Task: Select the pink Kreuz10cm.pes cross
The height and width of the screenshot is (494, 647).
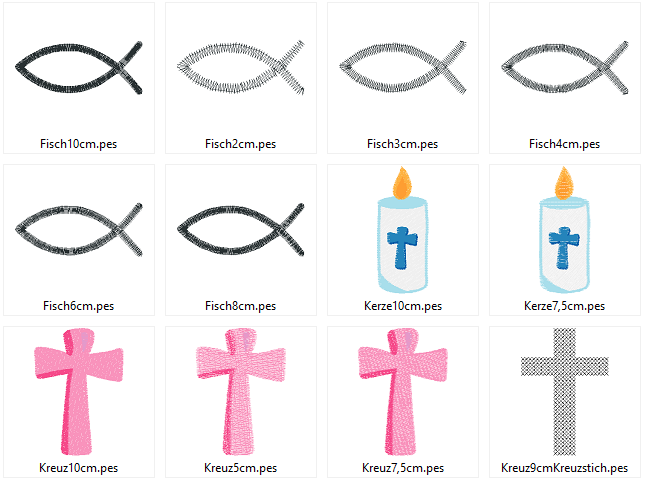Action: point(78,392)
